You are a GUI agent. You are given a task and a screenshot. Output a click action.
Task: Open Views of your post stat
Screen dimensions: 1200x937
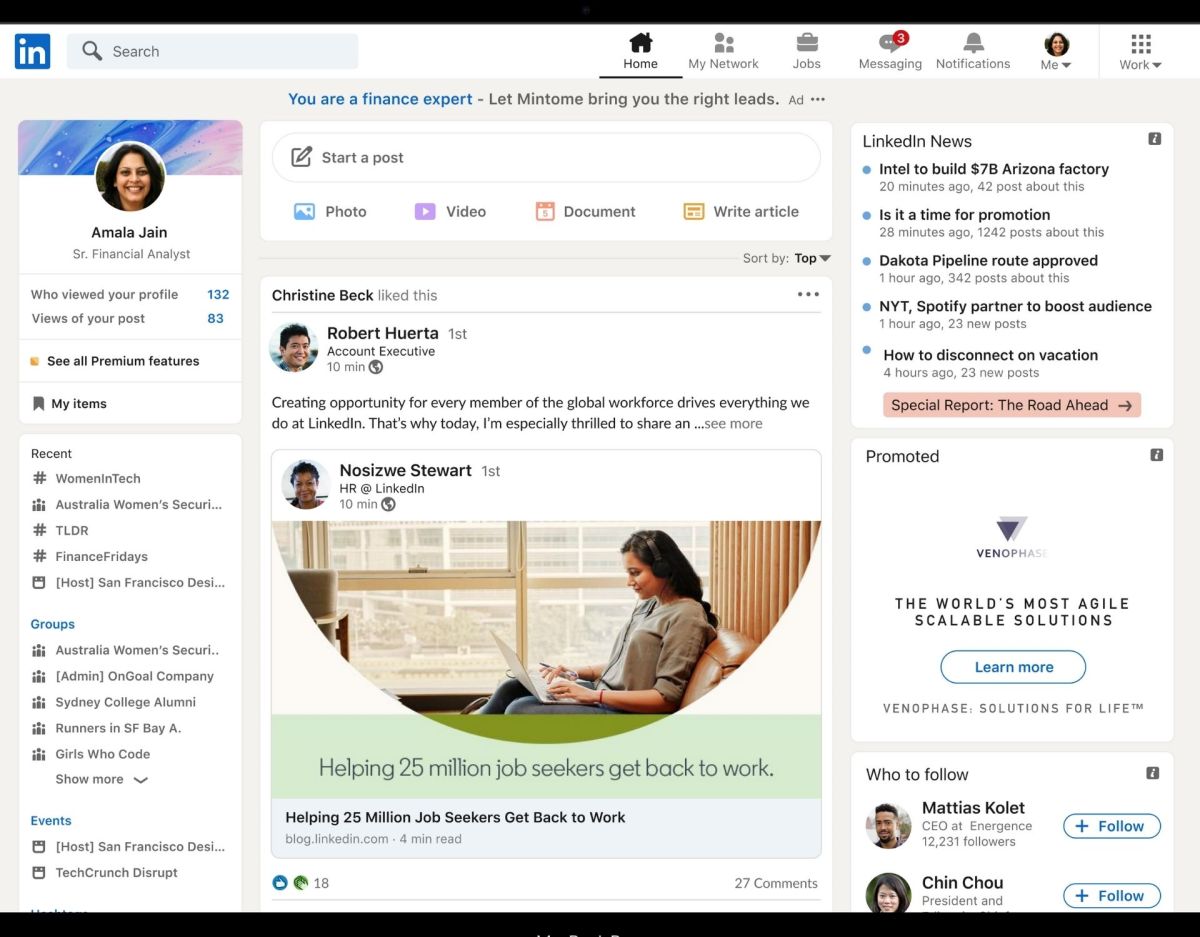(x=130, y=318)
